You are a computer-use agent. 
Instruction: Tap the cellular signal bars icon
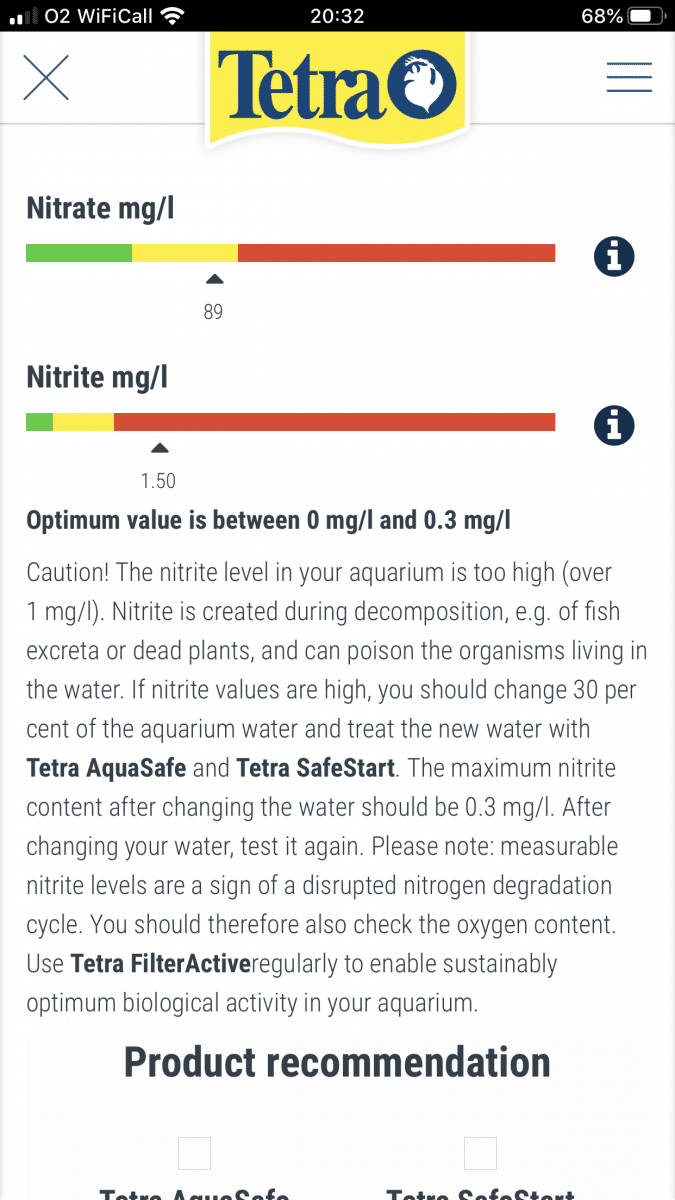pyautogui.click(x=22, y=17)
